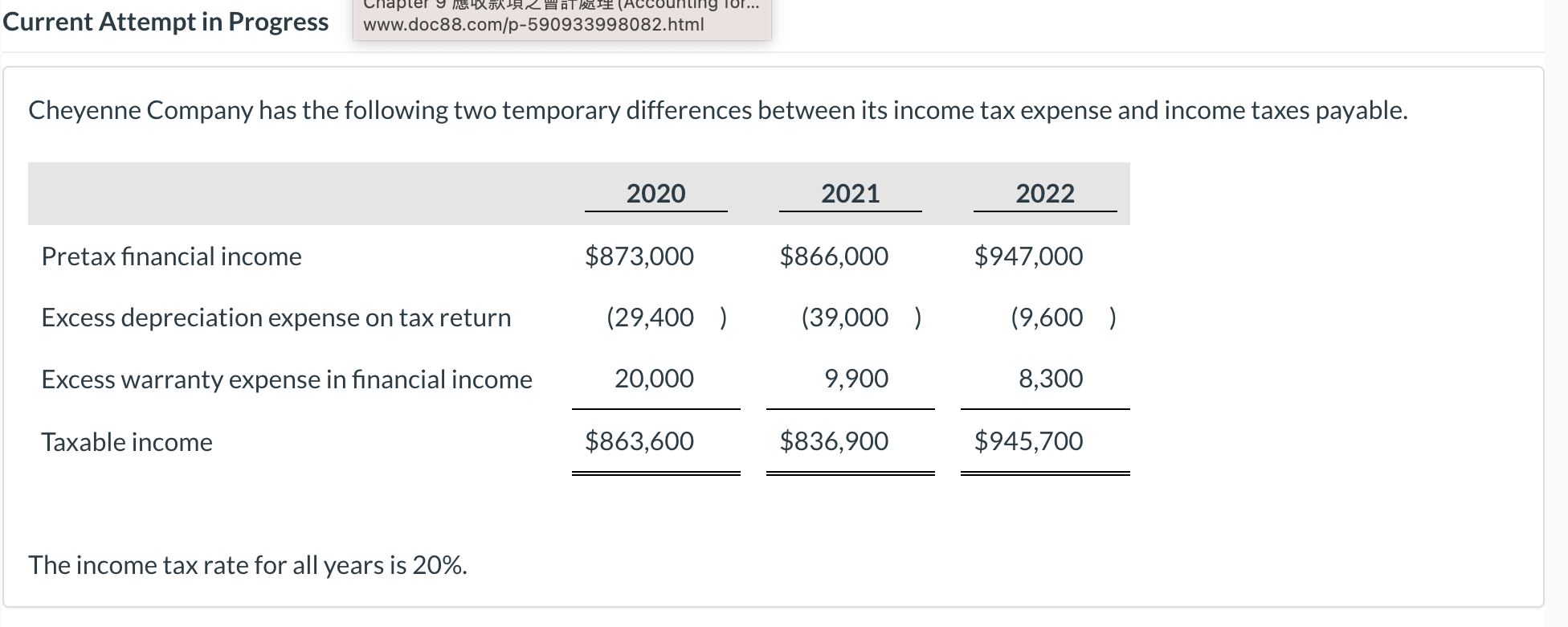Select the Taxable income row label
Viewport: 1568px width, 627px height.
pyautogui.click(x=126, y=441)
